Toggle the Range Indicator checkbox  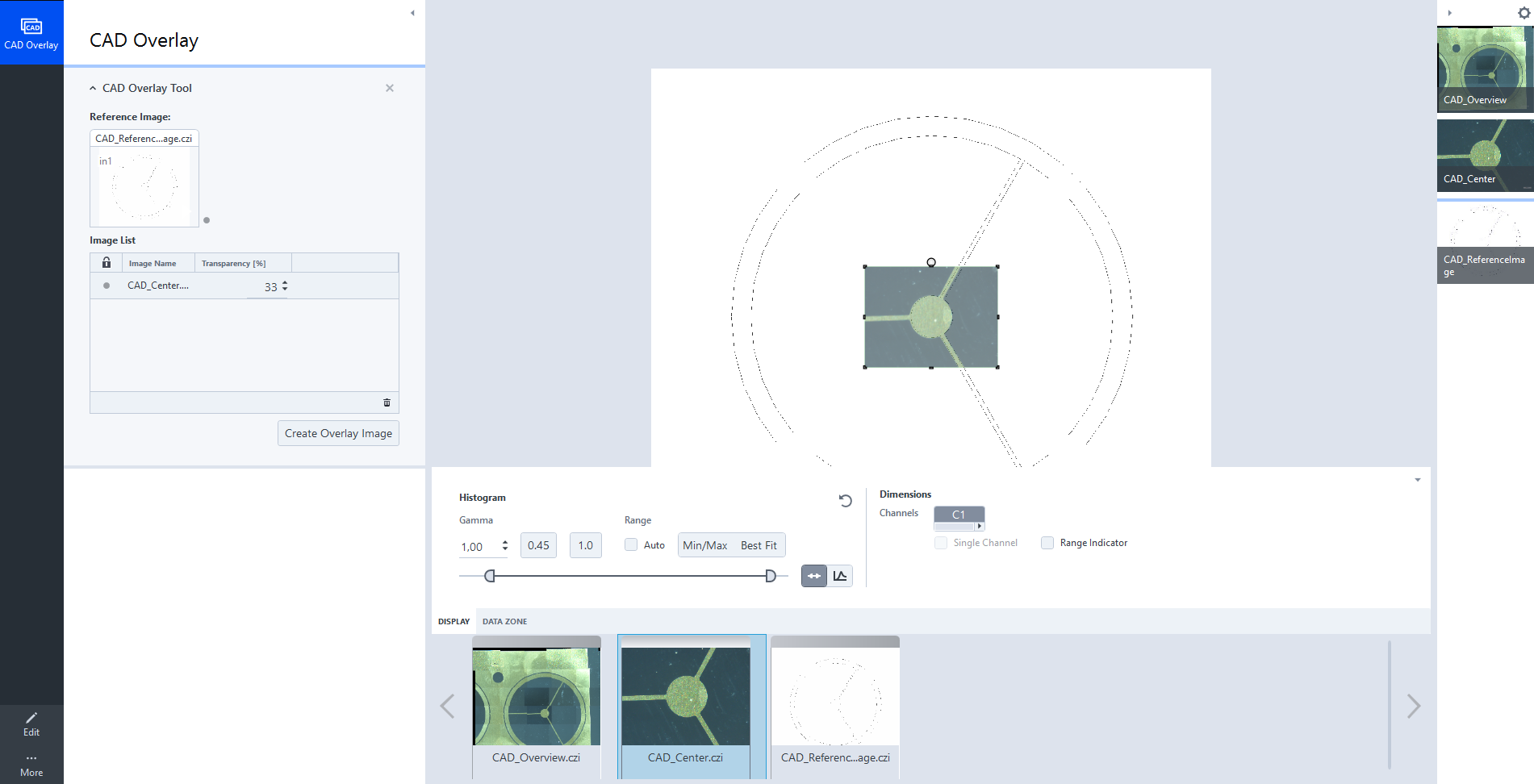click(1047, 543)
